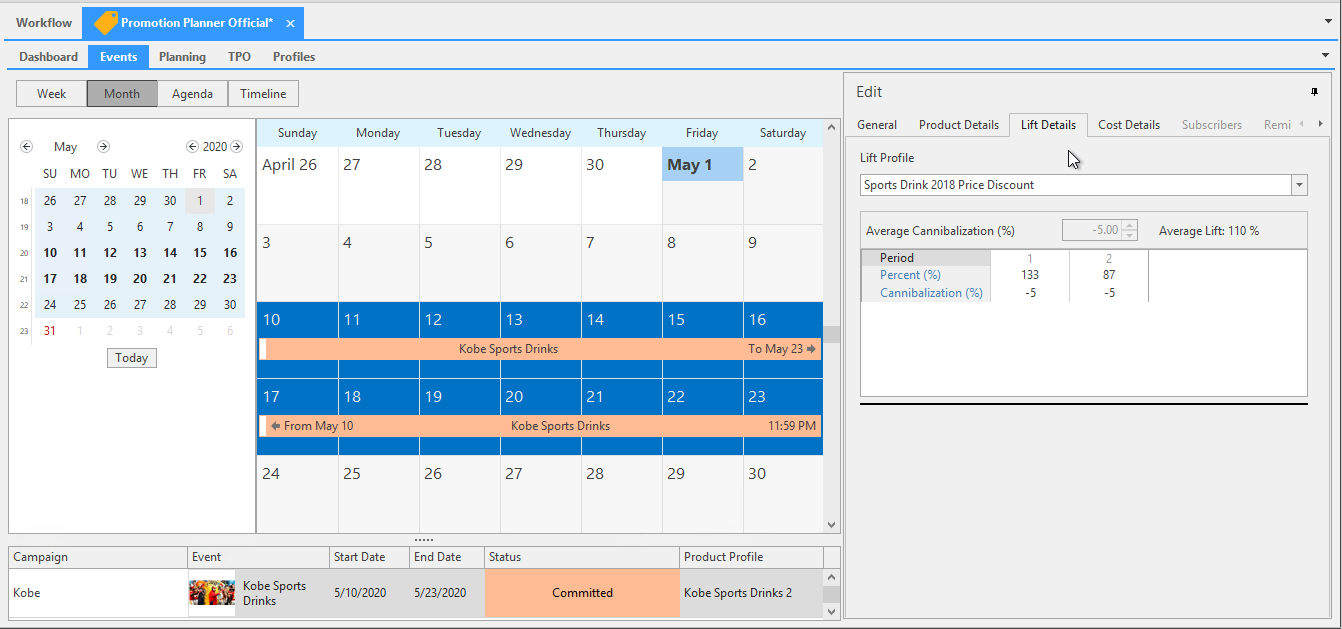The width and height of the screenshot is (1342, 629).
Task: Click the Committed status cell
Action: coord(582,593)
